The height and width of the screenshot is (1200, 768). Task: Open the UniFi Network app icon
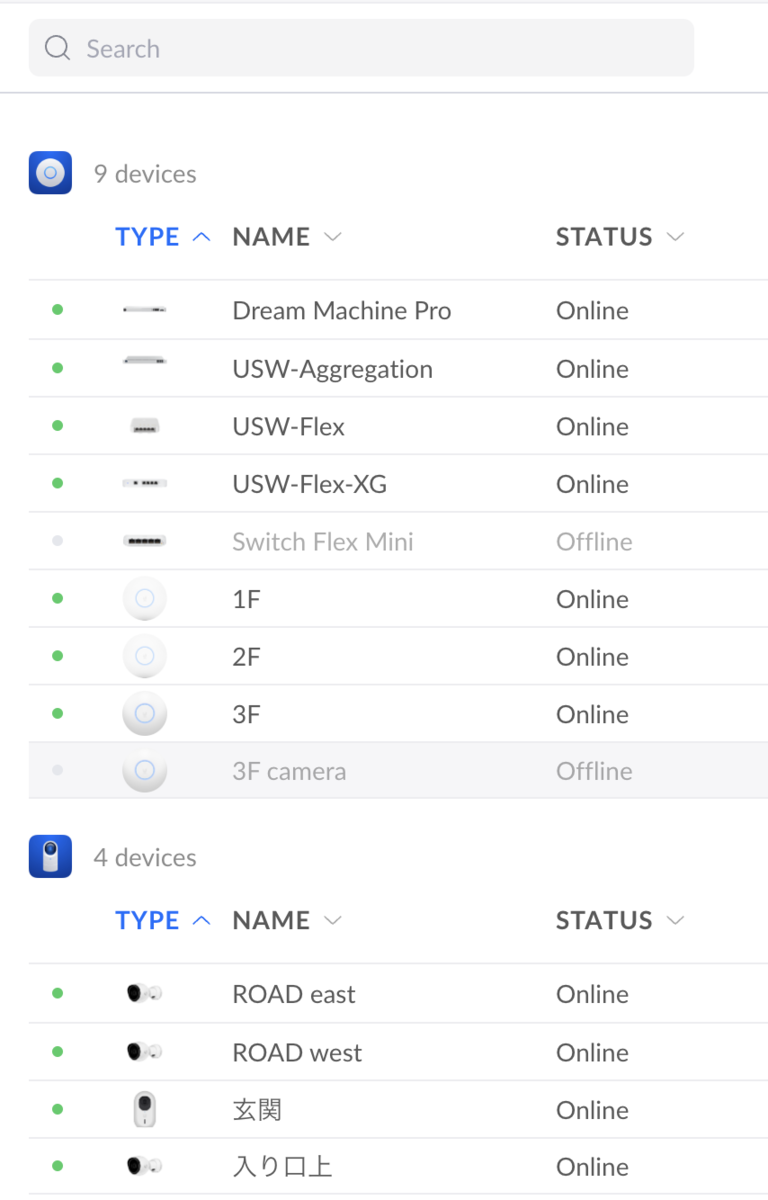(50, 173)
